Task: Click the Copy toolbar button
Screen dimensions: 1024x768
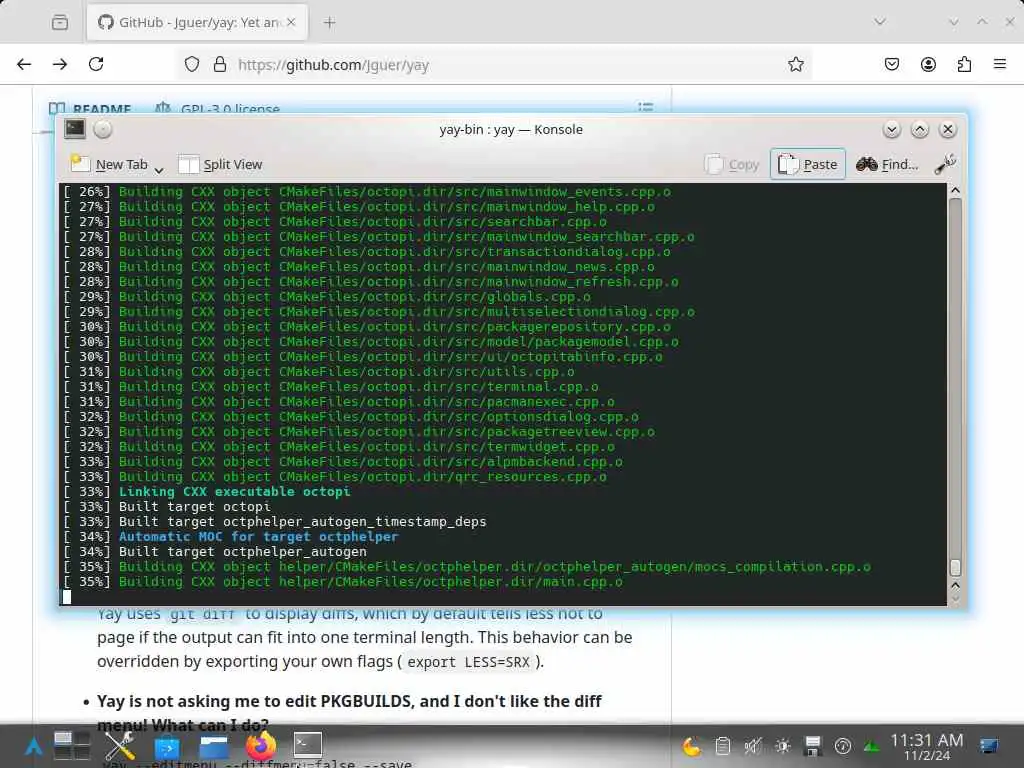Action: point(732,165)
